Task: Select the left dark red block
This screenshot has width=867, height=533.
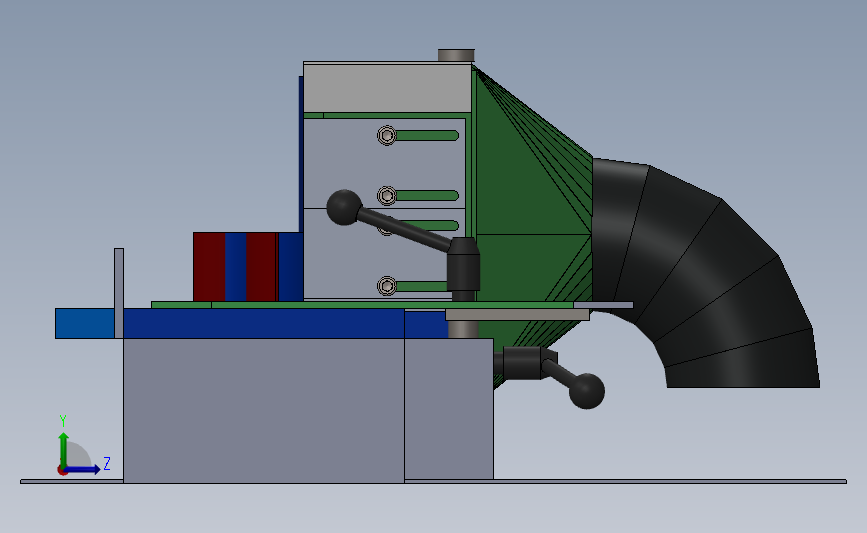Action: click(x=209, y=267)
